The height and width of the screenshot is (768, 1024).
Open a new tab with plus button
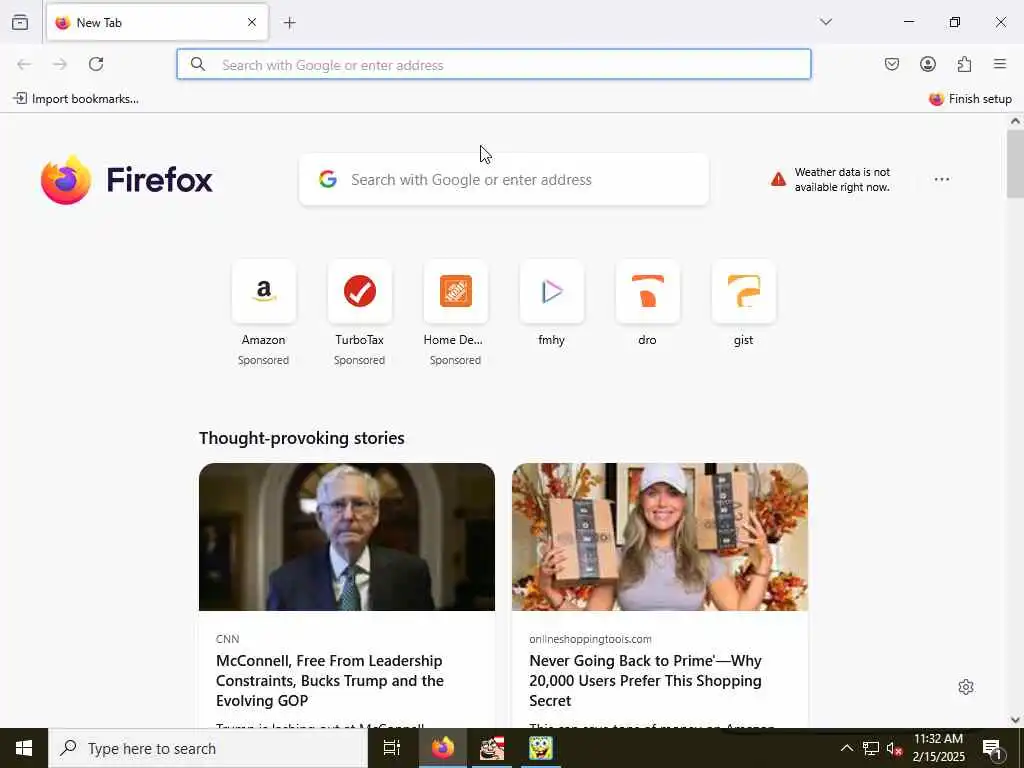(x=289, y=23)
